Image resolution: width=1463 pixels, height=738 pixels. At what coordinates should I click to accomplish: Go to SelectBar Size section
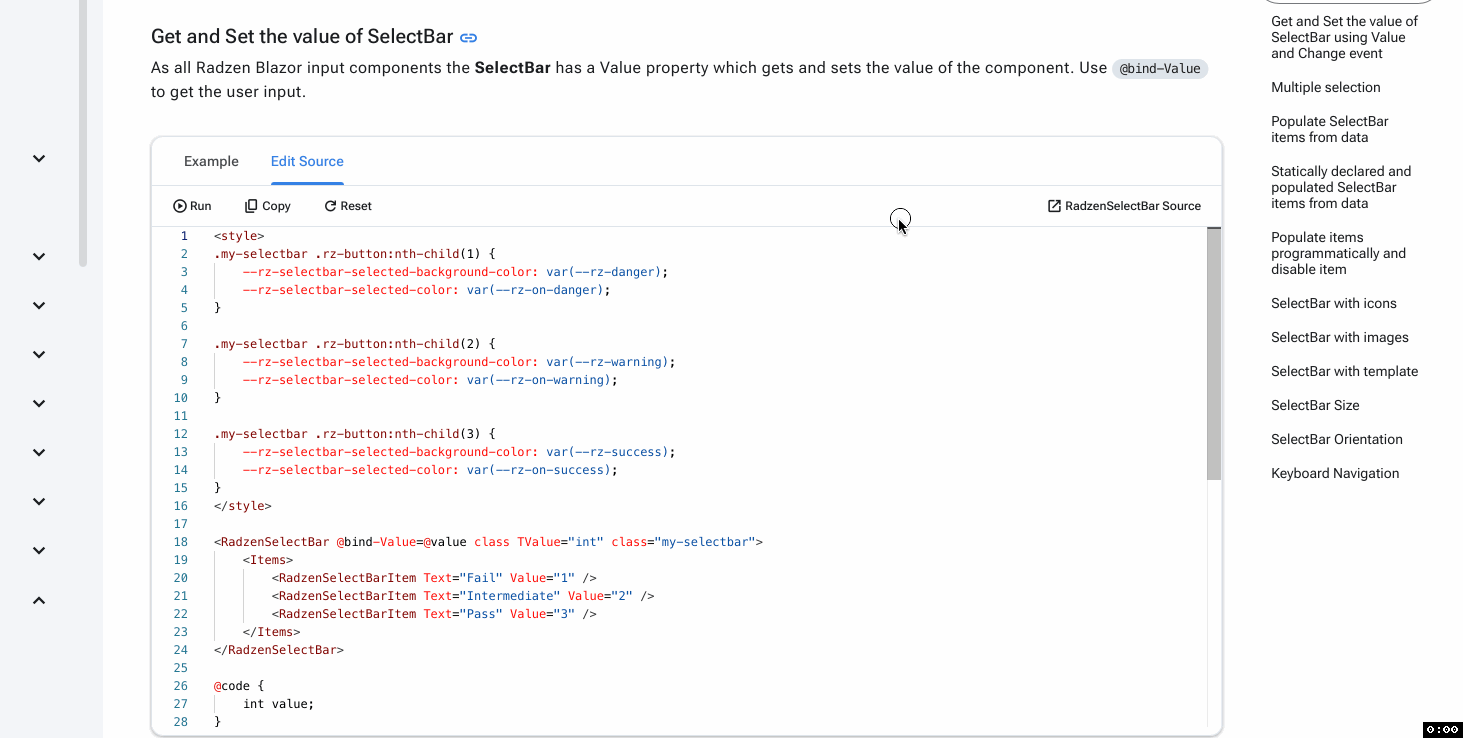pos(1314,405)
